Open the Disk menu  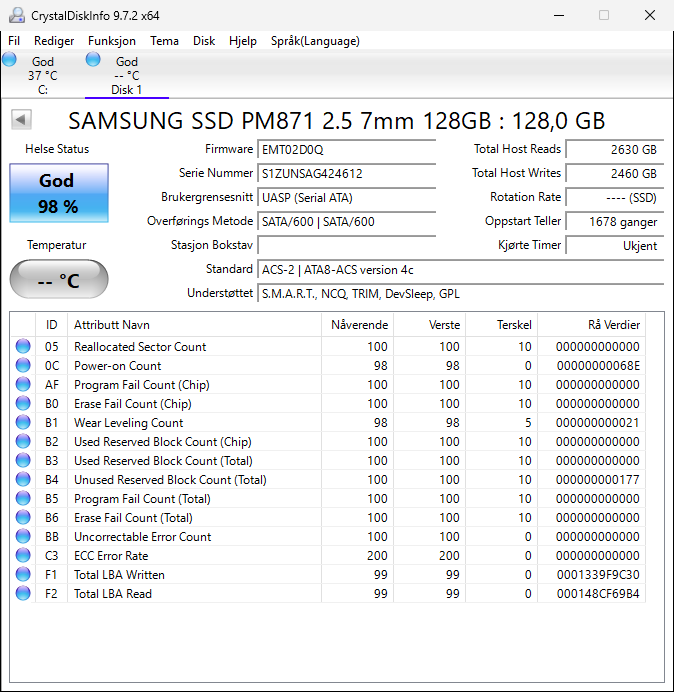204,41
